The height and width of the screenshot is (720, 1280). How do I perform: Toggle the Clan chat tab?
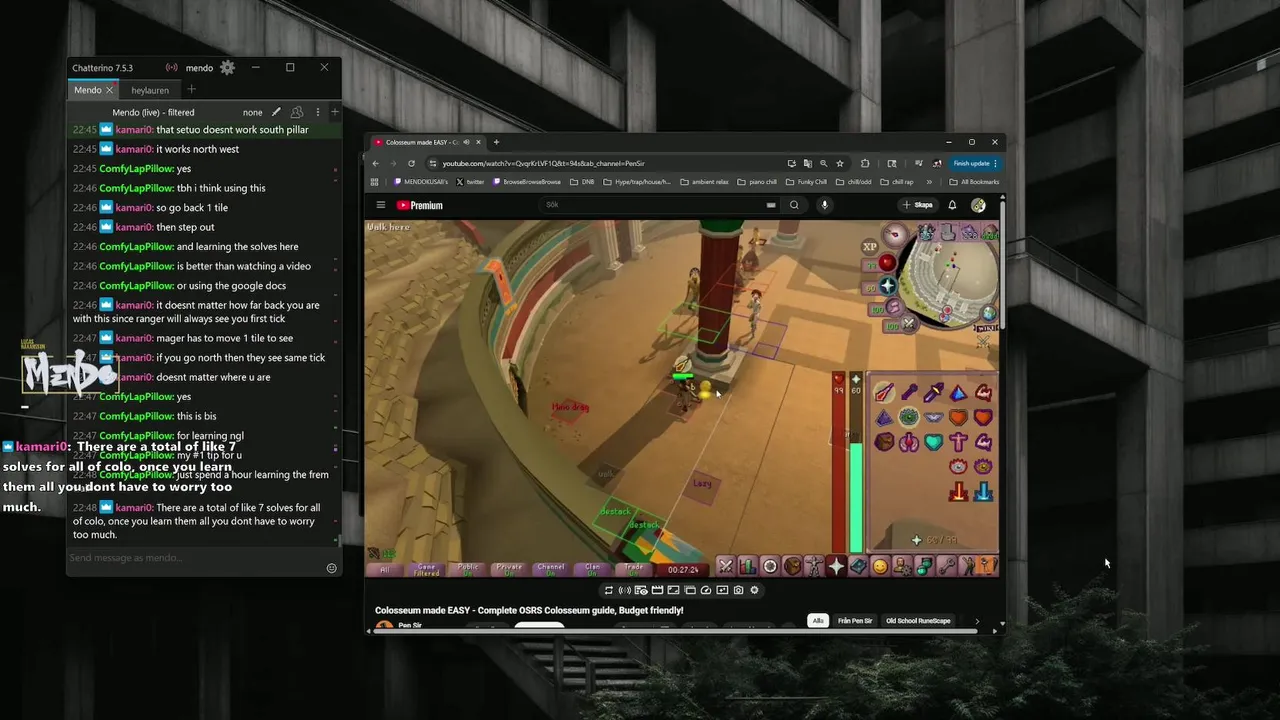click(593, 569)
